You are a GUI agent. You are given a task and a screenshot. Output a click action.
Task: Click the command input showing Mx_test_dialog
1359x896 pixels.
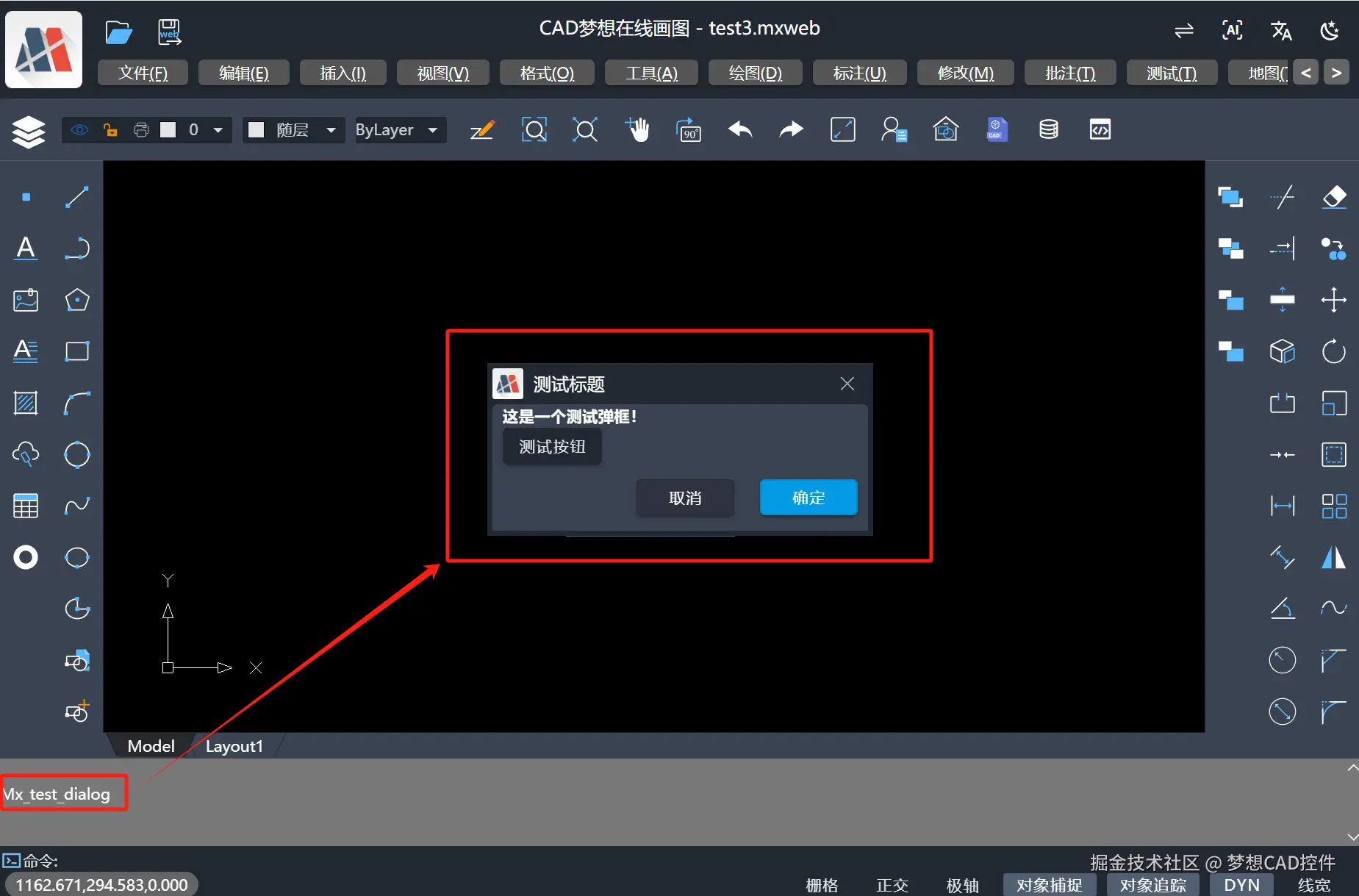[x=62, y=793]
